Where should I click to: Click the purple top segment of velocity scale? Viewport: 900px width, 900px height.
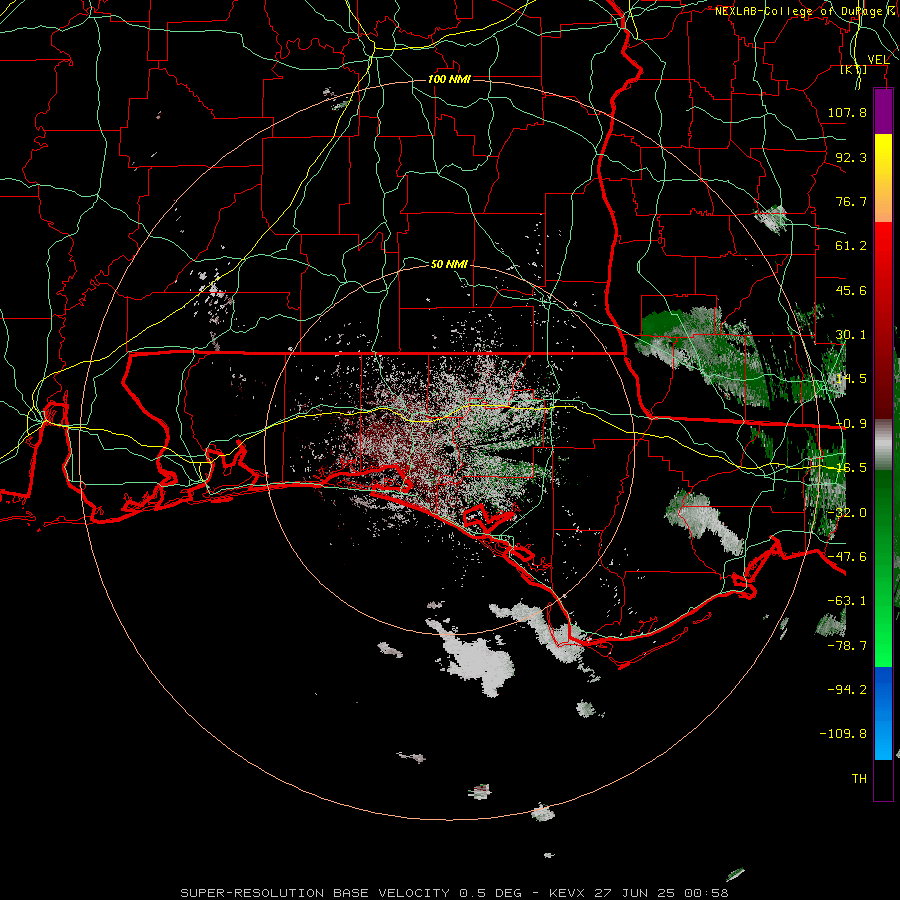pos(883,112)
